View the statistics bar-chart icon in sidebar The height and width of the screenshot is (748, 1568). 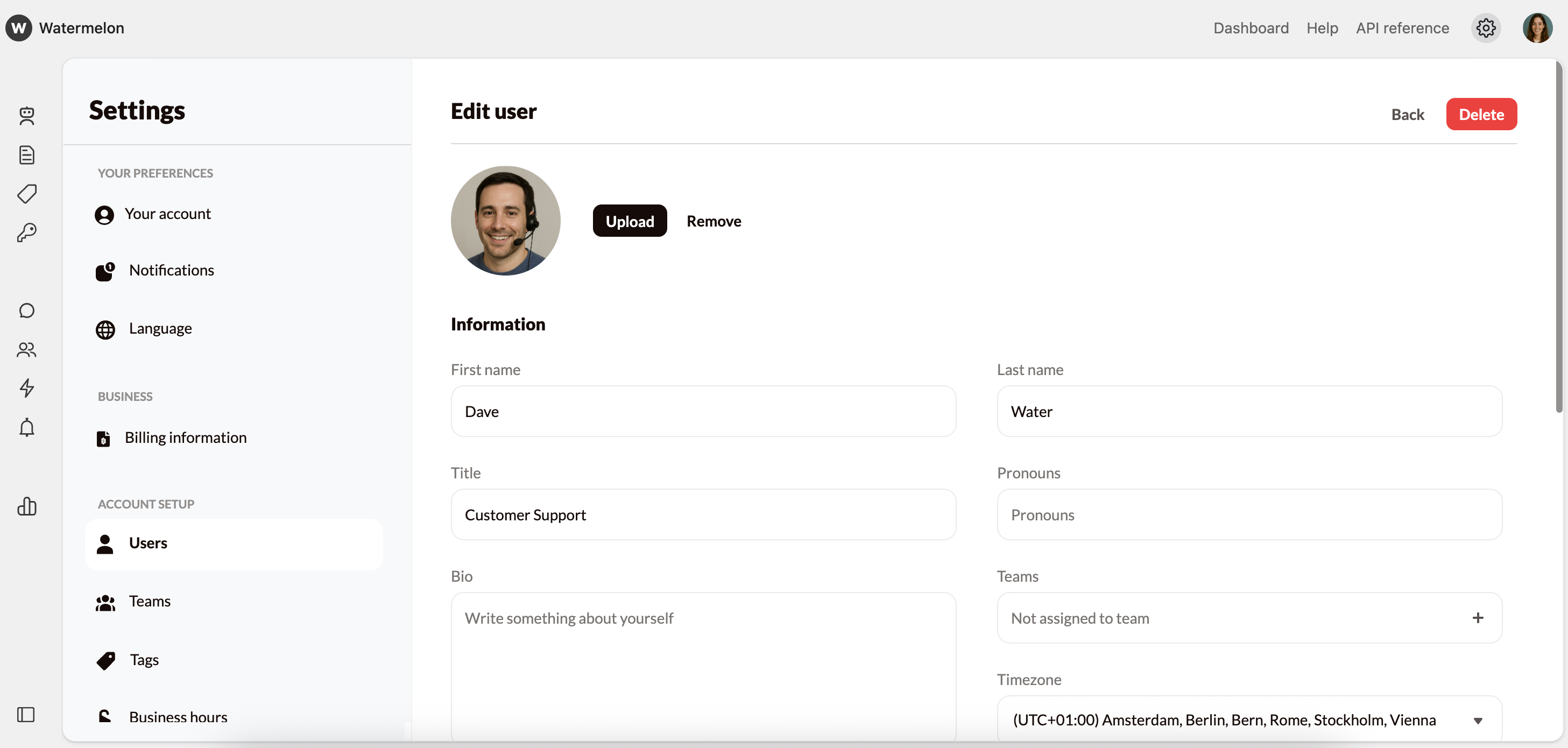click(x=27, y=506)
